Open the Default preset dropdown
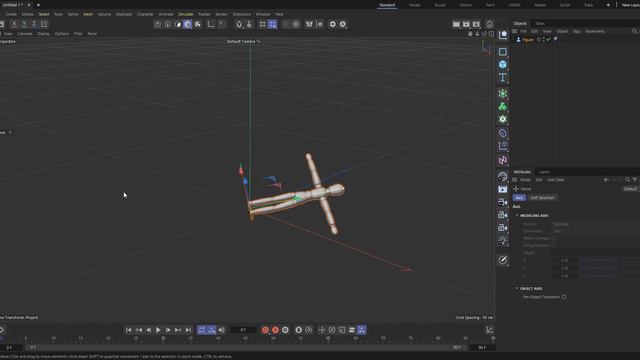Screen dimensions: 640x360 coord(631,189)
